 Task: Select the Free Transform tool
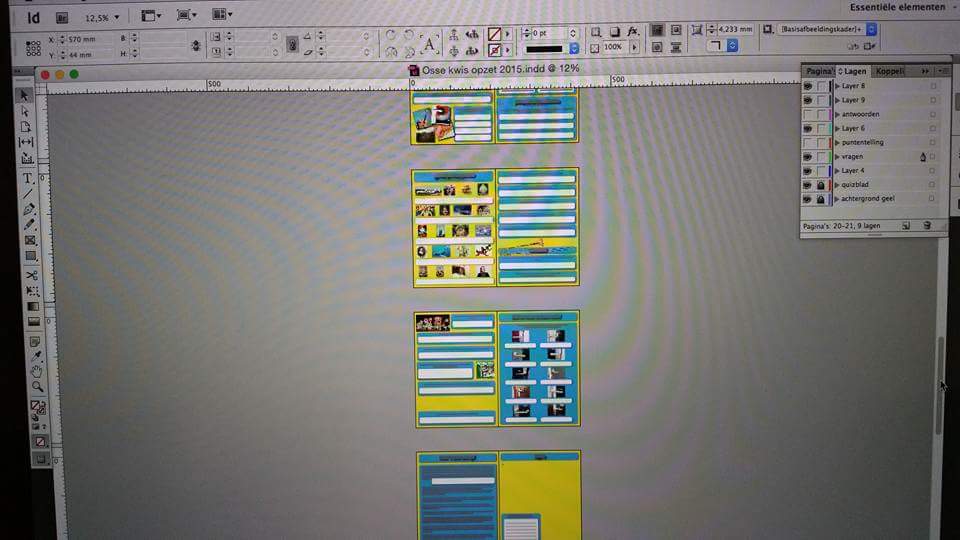pos(32,291)
